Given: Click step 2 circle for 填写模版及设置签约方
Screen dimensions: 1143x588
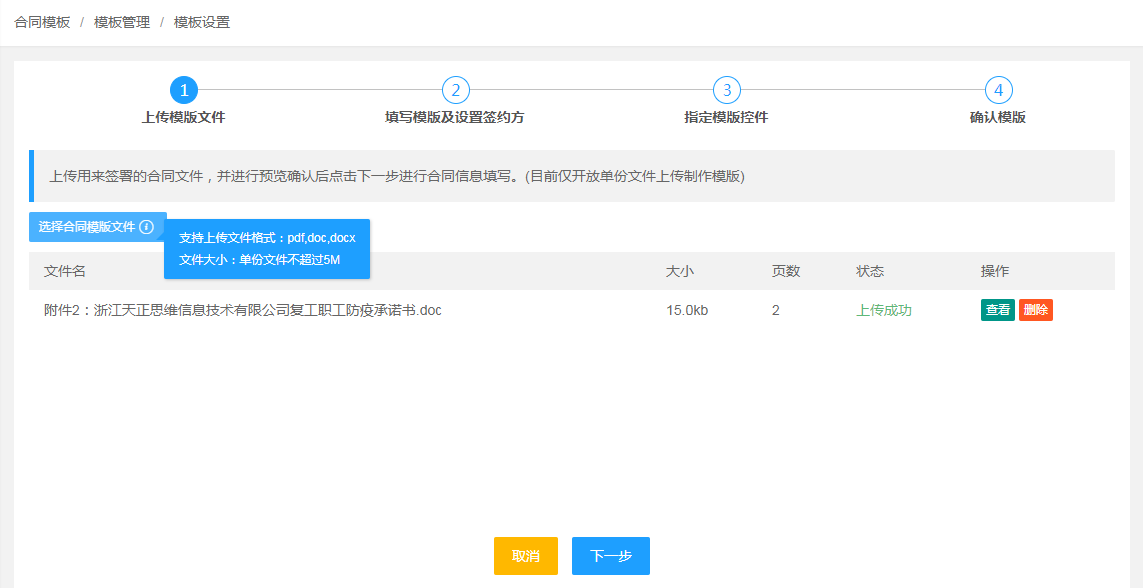Looking at the screenshot, I should point(456,88).
